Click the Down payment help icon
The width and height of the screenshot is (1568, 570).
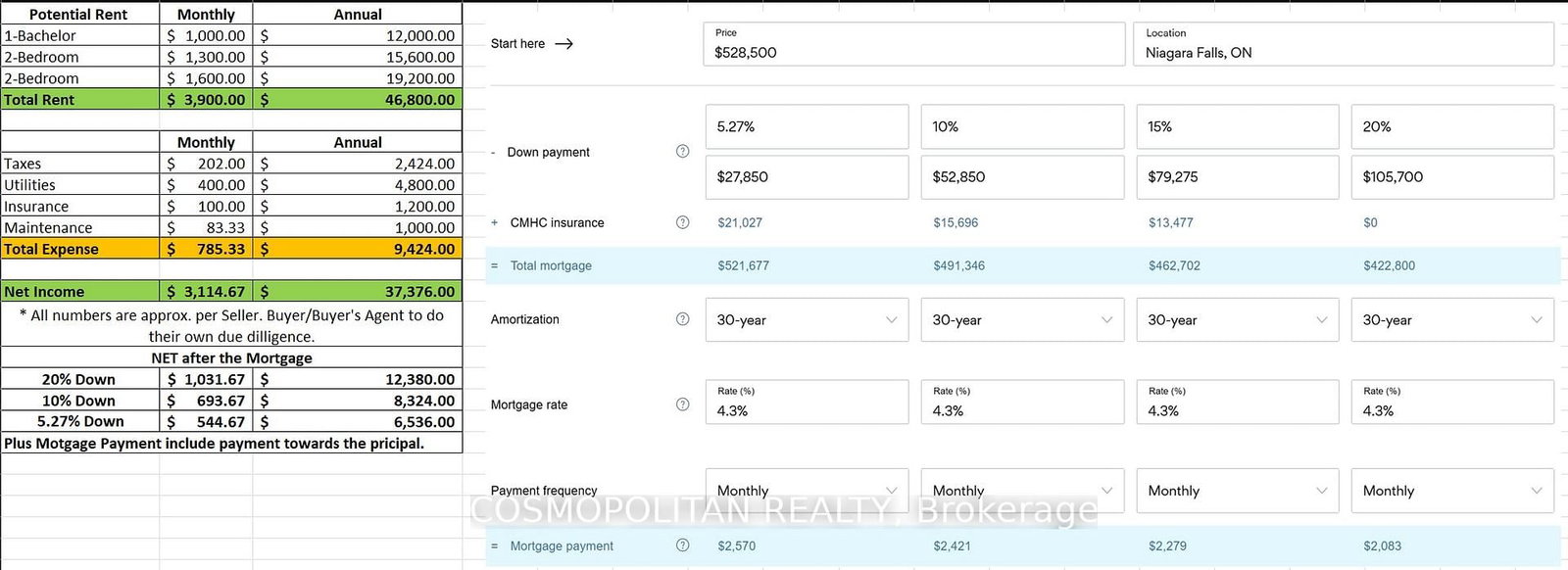point(682,151)
